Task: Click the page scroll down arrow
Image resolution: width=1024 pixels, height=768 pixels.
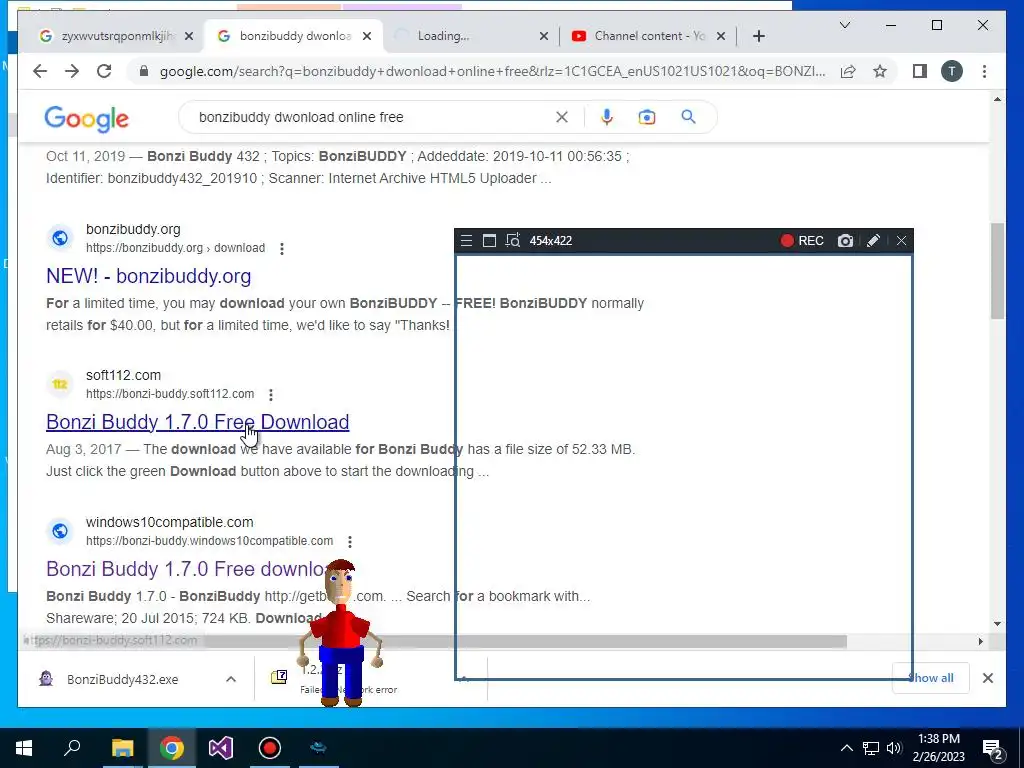Action: point(997,624)
